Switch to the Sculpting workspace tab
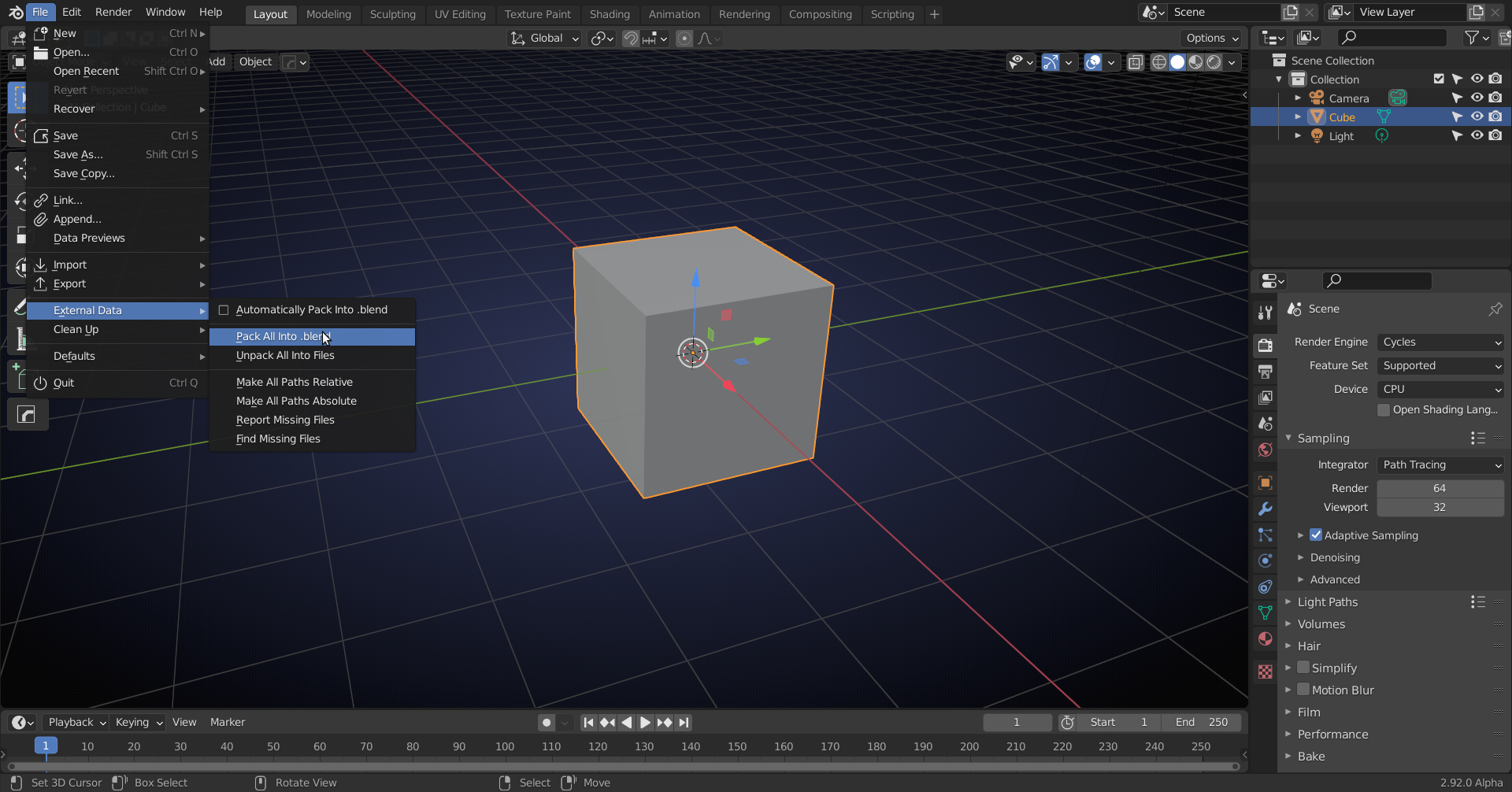 pos(392,14)
